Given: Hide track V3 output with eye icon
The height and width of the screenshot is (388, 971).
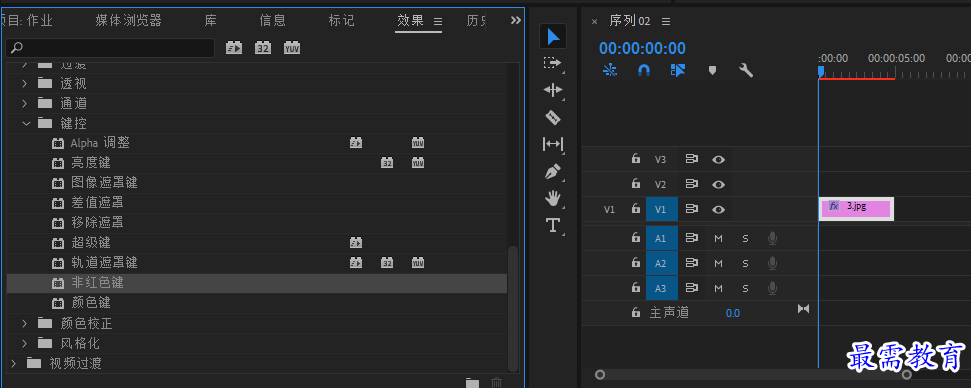Looking at the screenshot, I should point(718,159).
